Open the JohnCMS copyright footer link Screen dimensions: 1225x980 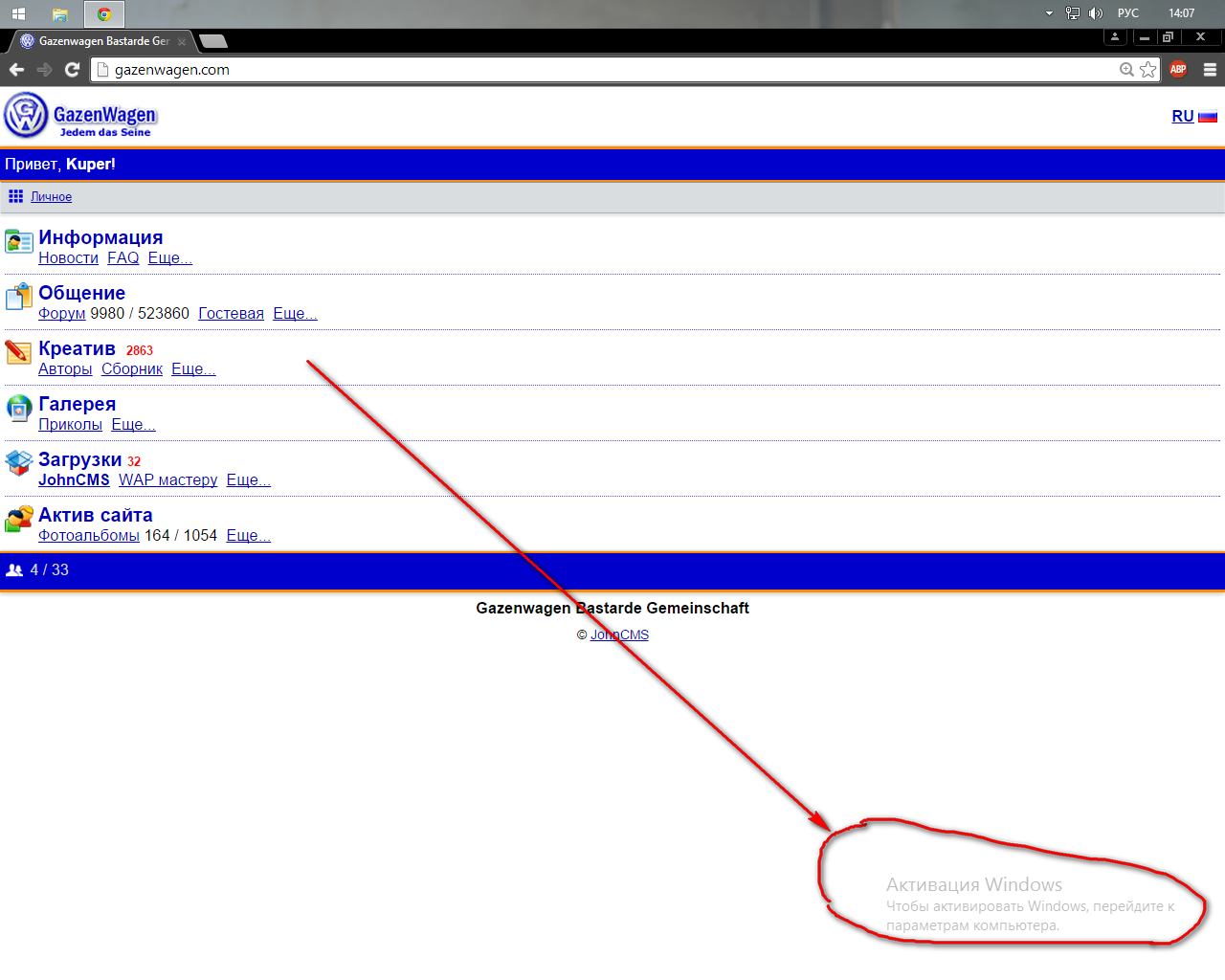(619, 635)
